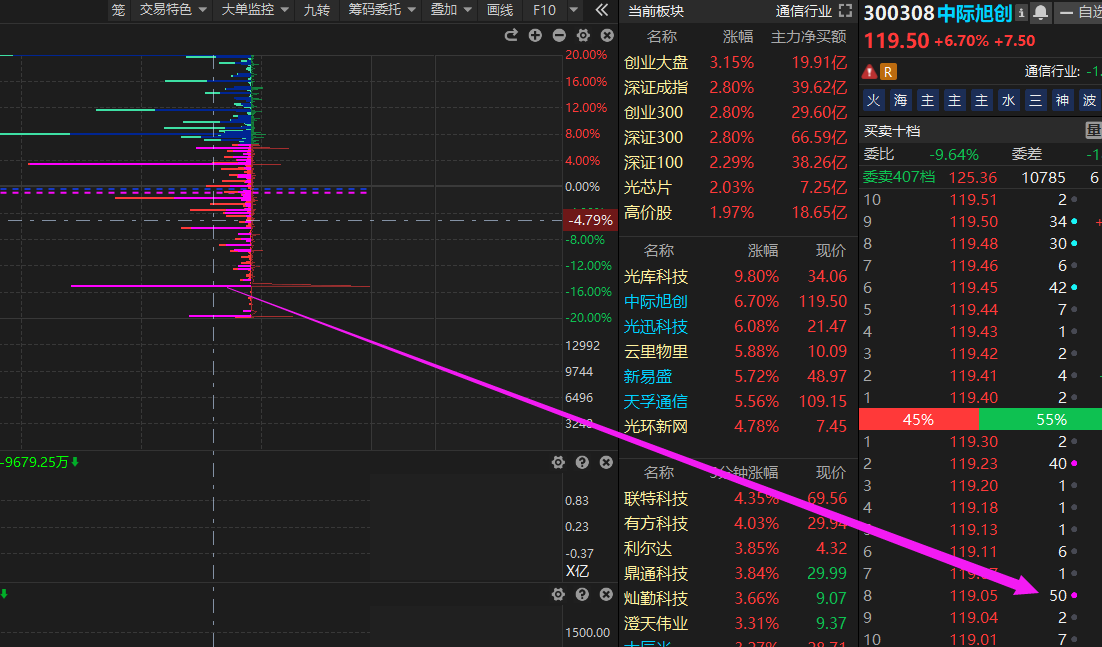Toggle the 画线 drawing tool
The height and width of the screenshot is (647, 1102).
pyautogui.click(x=499, y=10)
